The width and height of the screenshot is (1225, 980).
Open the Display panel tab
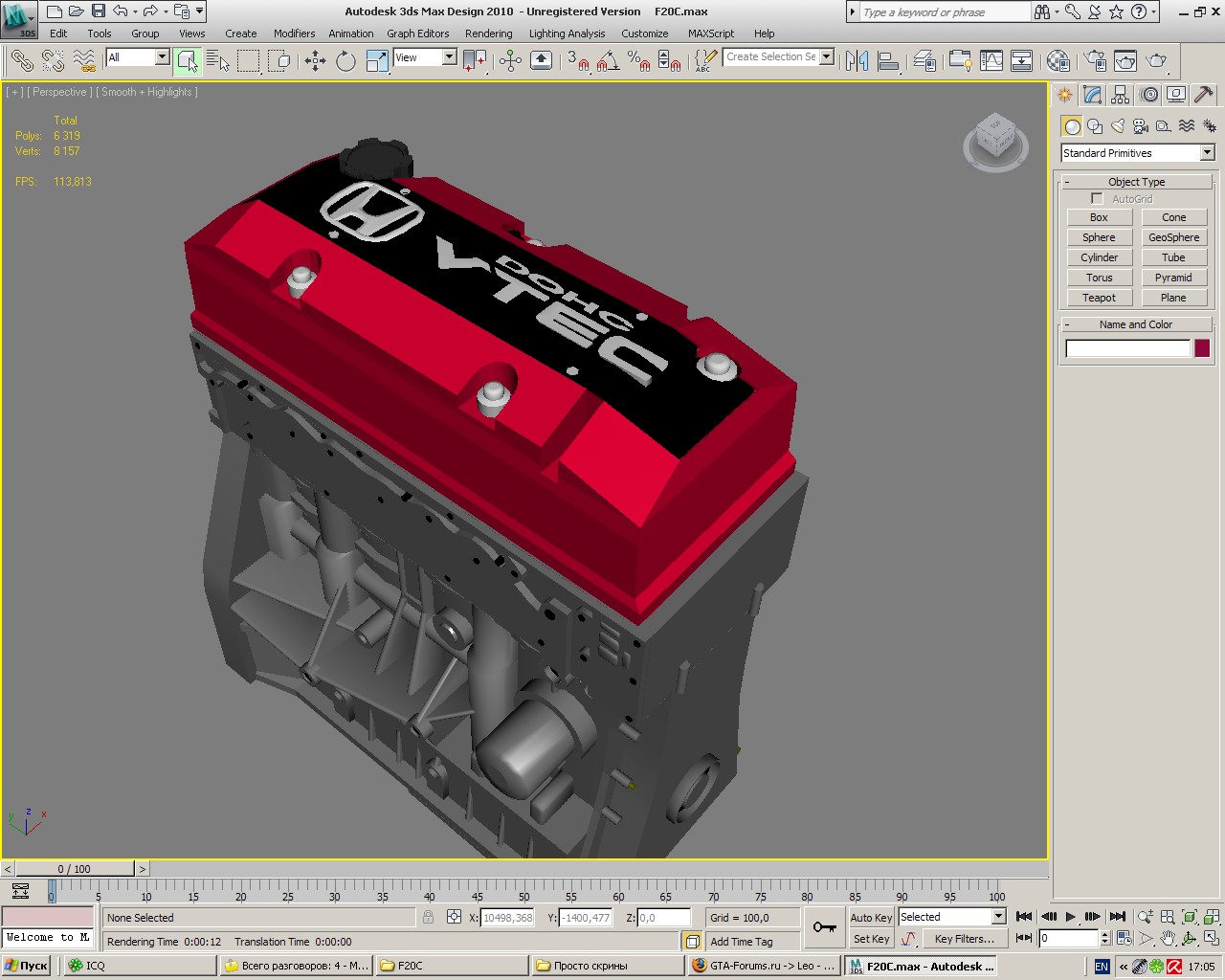(1176, 95)
